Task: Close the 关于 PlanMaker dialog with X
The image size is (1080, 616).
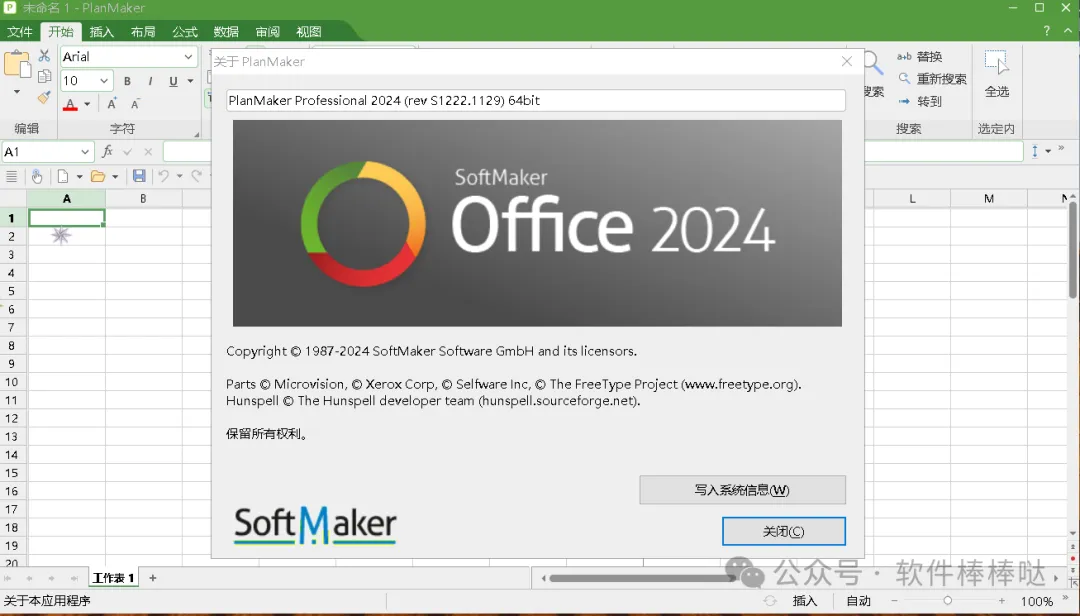Action: (x=847, y=61)
